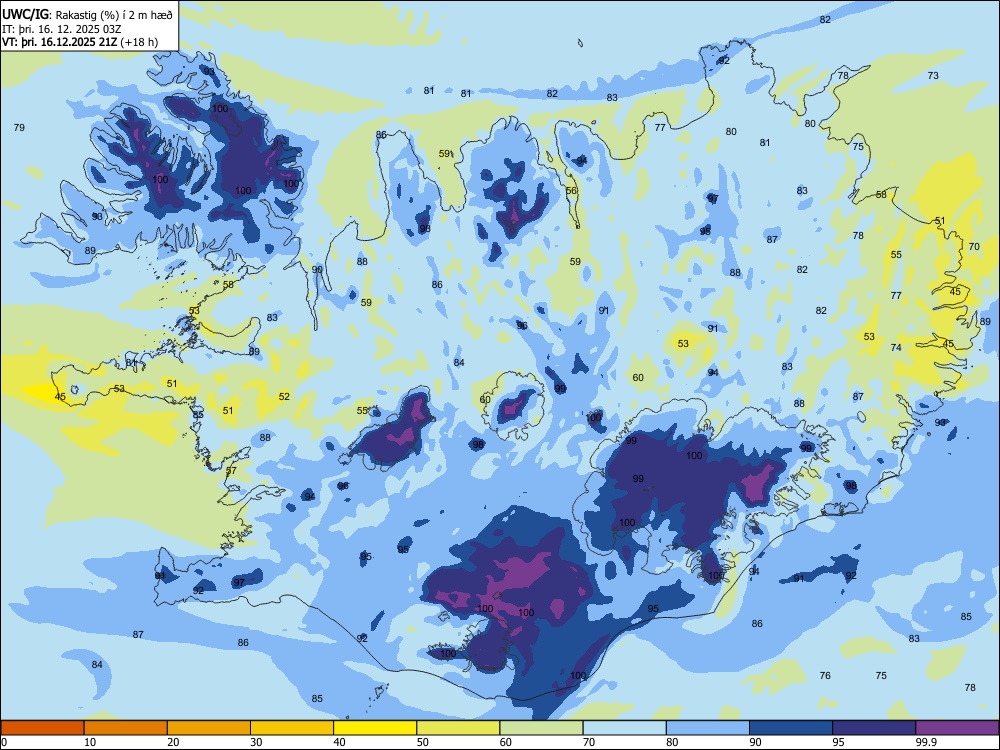Click the '0' legend tick label
This screenshot has height=750, width=1000.
point(4,742)
